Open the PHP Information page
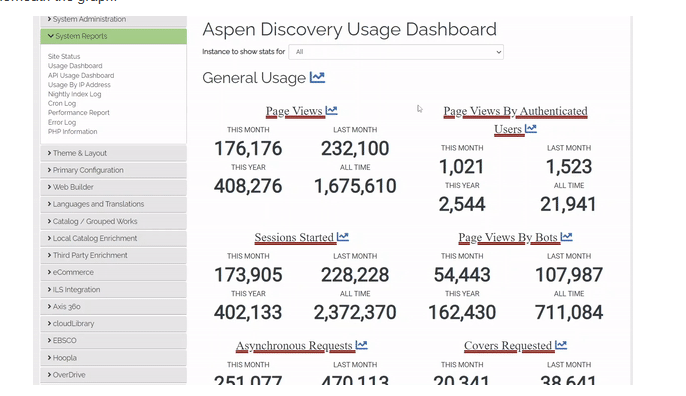Image resolution: width=686 pixels, height=396 pixels. (x=73, y=132)
